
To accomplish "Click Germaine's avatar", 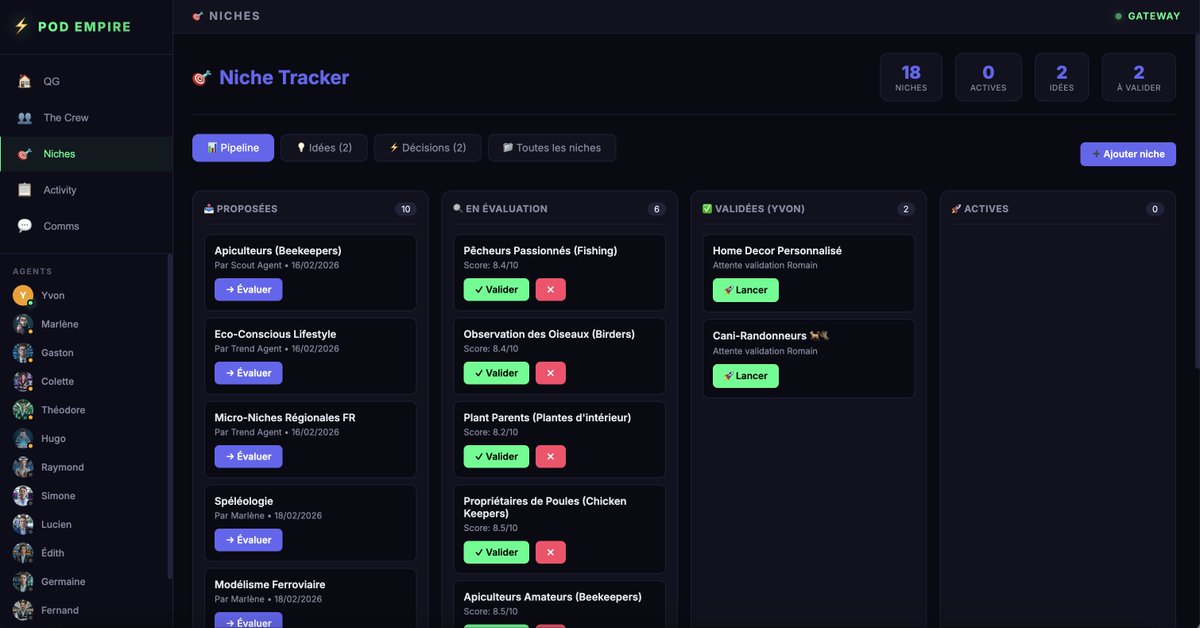I will pos(23,582).
